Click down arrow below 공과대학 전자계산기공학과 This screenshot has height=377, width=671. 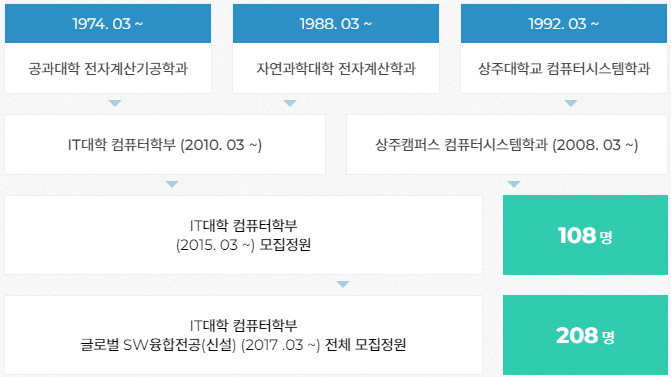(x=115, y=103)
